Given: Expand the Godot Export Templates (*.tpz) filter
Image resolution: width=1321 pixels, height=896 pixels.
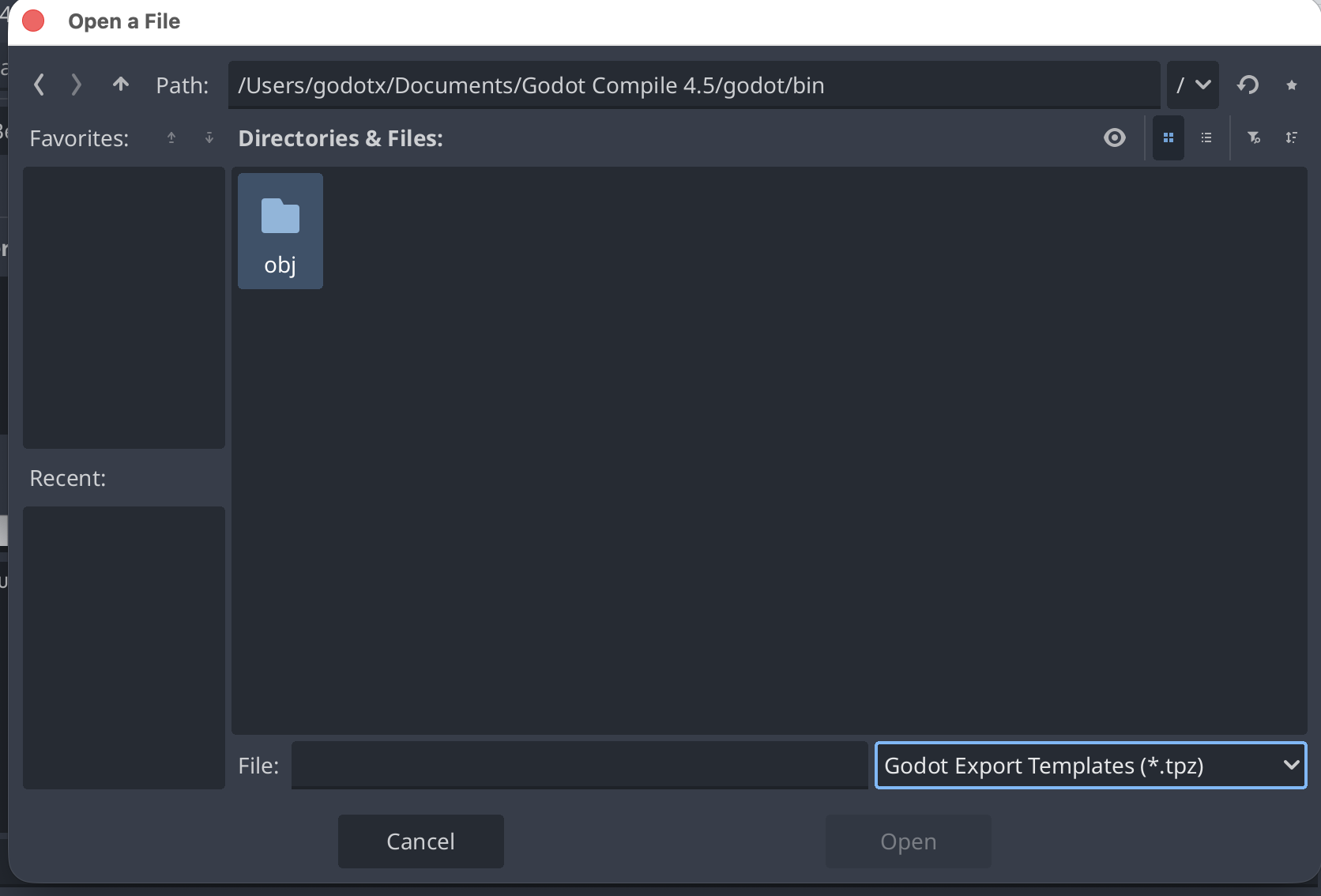Looking at the screenshot, I should pyautogui.click(x=1090, y=766).
